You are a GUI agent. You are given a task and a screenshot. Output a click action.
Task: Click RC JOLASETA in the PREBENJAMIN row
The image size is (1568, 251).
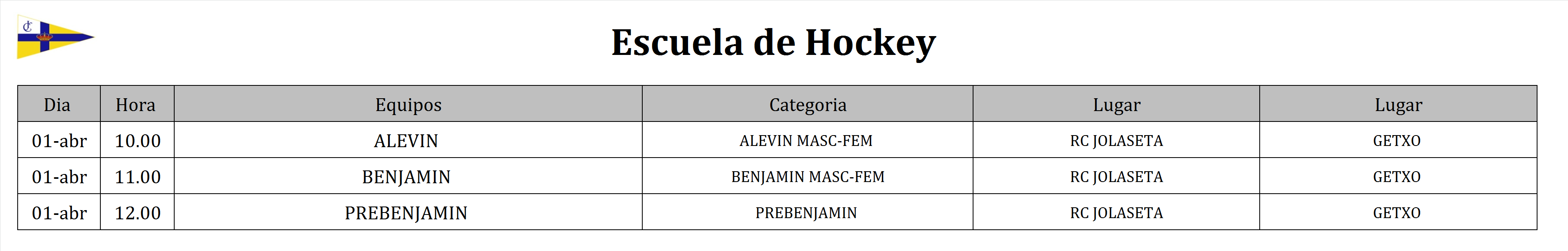click(x=1116, y=213)
